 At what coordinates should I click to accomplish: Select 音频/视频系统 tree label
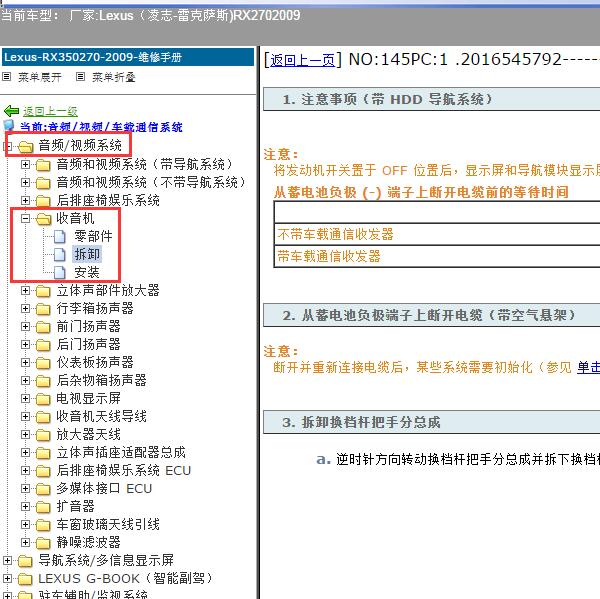coord(80,145)
